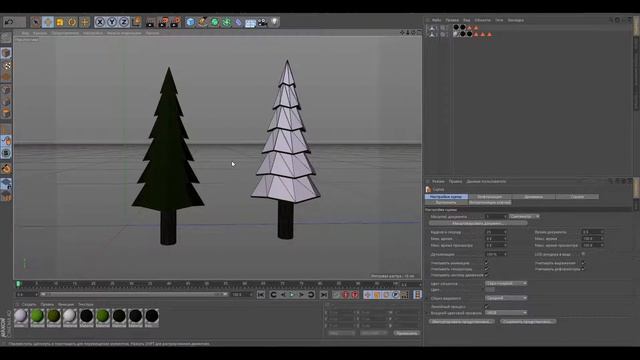Select the rightmost black material
The width and height of the screenshot is (640, 360).
click(151, 317)
